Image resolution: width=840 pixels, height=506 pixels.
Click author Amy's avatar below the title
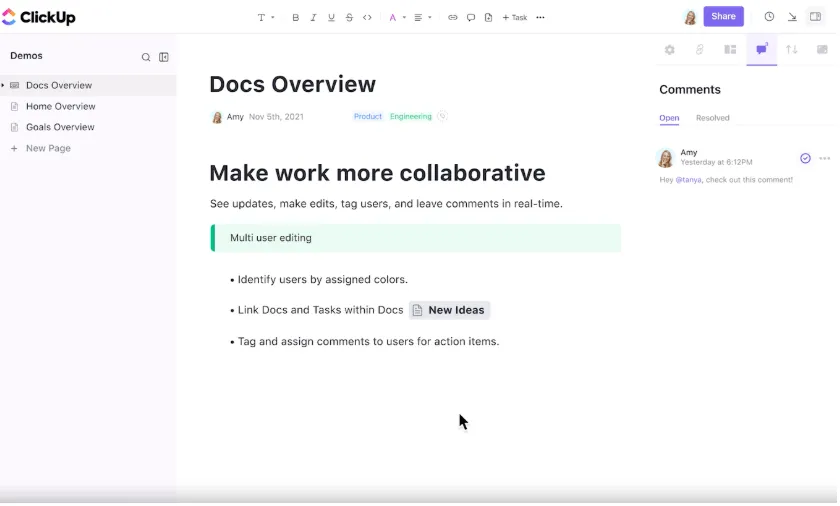click(217, 117)
